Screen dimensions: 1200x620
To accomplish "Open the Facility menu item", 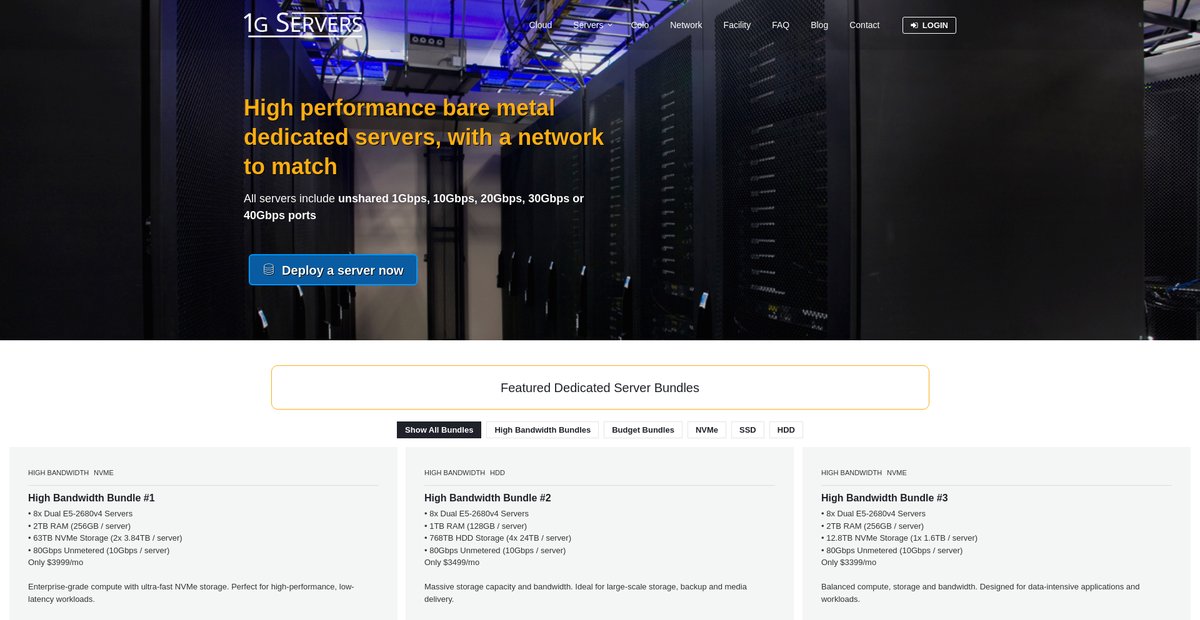I will pyautogui.click(x=737, y=25).
